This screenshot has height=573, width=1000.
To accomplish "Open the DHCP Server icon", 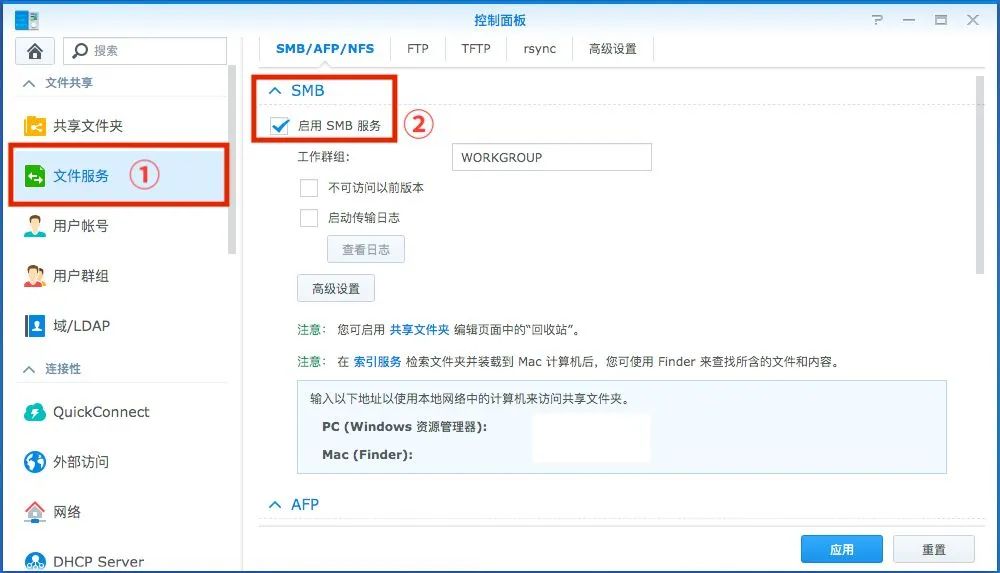I will (x=34, y=561).
